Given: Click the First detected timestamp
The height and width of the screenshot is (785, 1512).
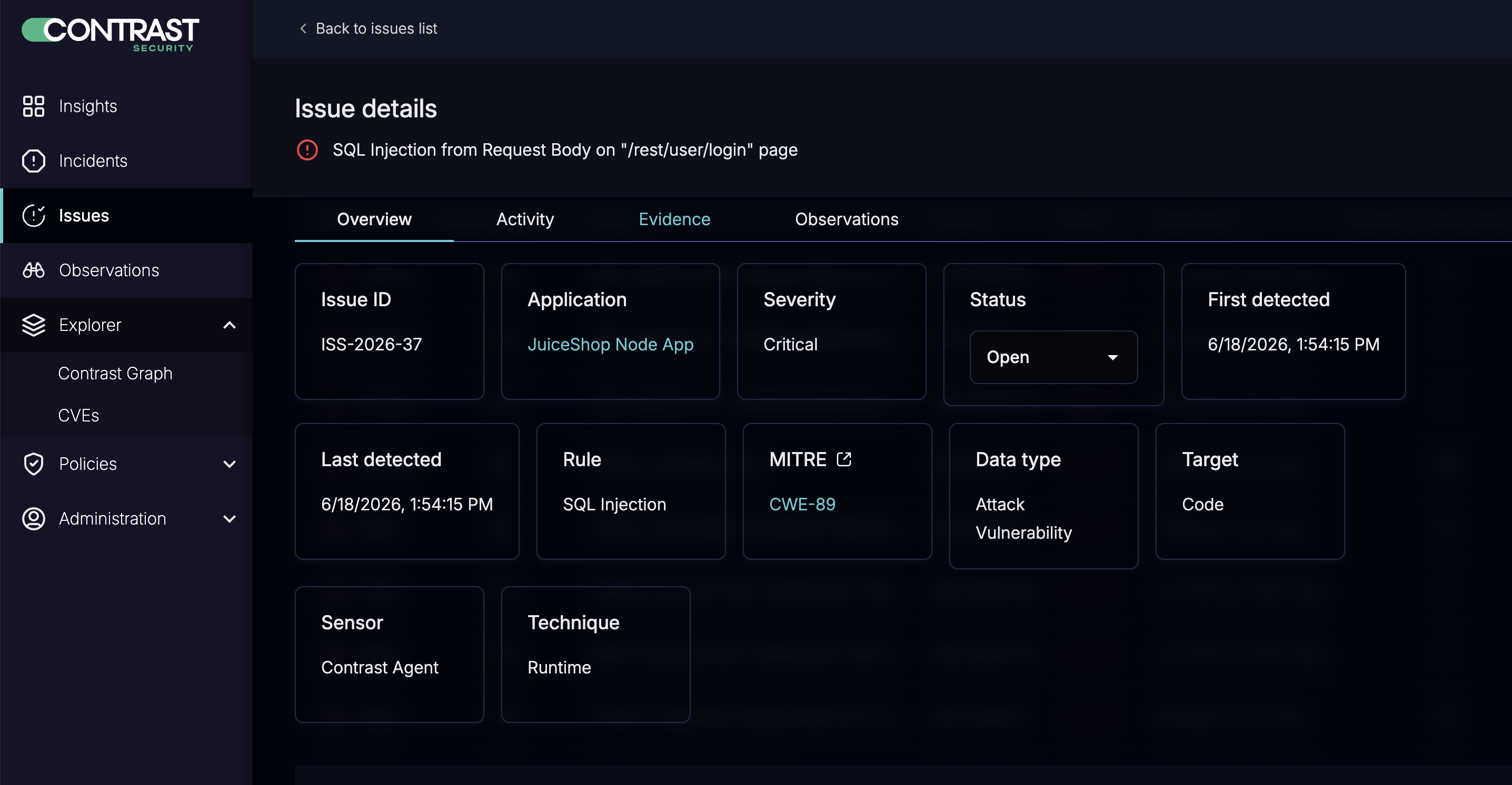Looking at the screenshot, I should coord(1293,345).
